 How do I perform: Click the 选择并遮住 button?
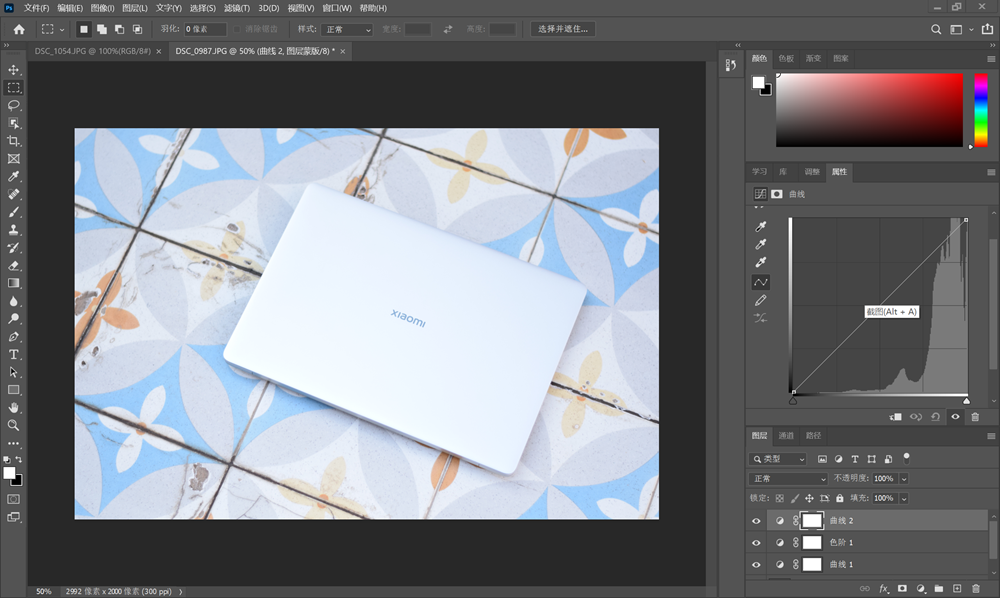(x=564, y=29)
